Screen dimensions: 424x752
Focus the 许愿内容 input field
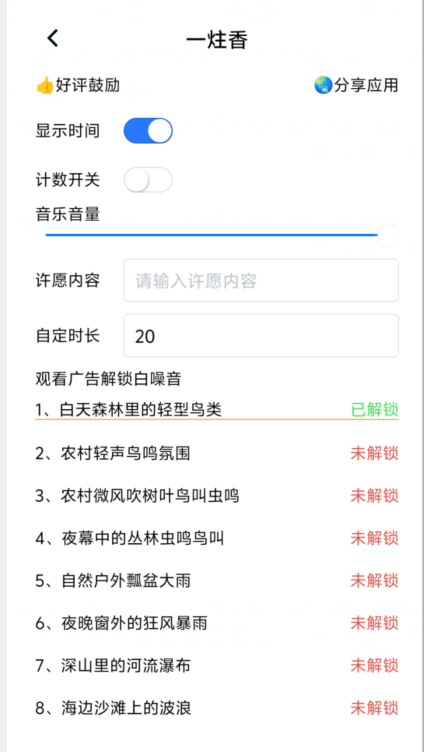point(261,281)
